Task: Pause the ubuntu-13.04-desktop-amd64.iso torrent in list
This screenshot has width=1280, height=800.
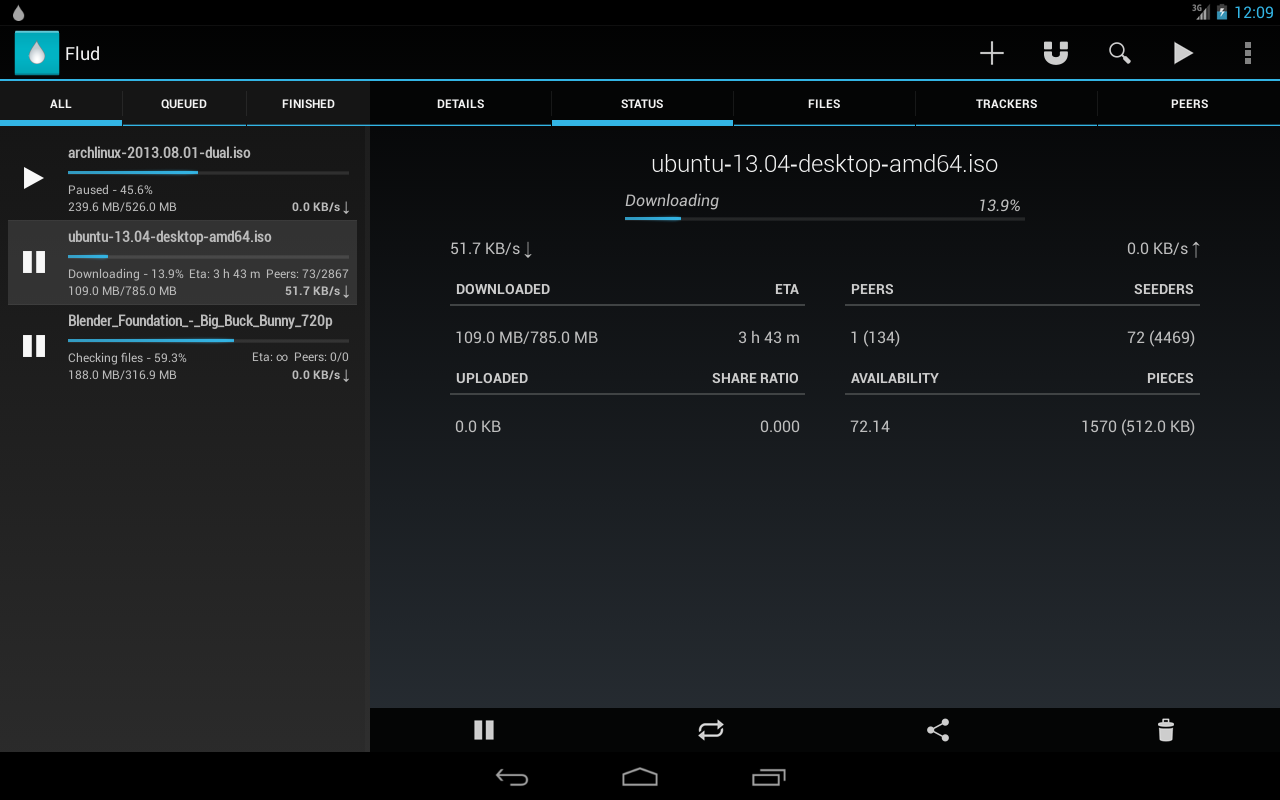Action: coord(34,262)
